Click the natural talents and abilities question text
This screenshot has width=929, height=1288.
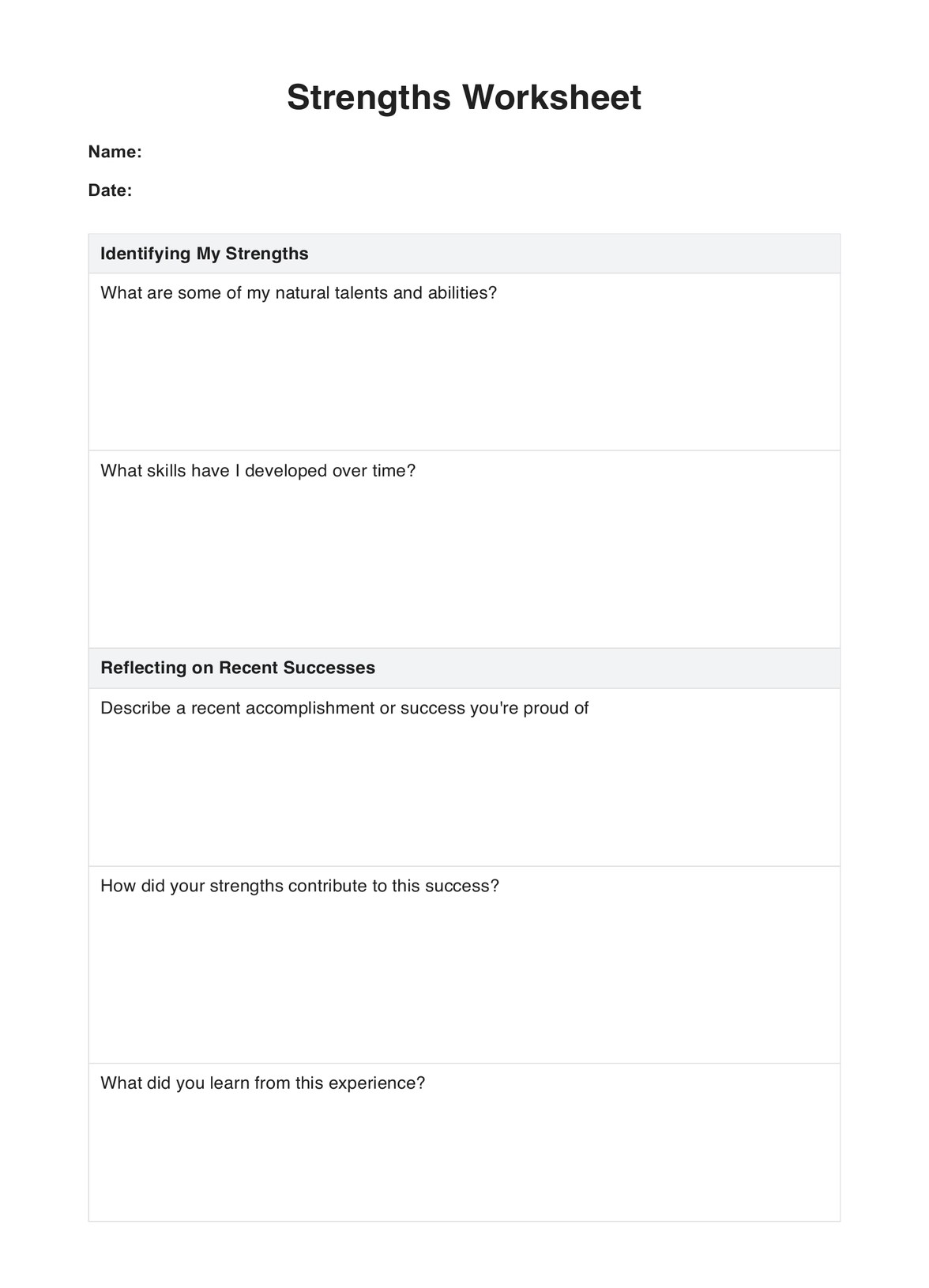click(x=298, y=293)
